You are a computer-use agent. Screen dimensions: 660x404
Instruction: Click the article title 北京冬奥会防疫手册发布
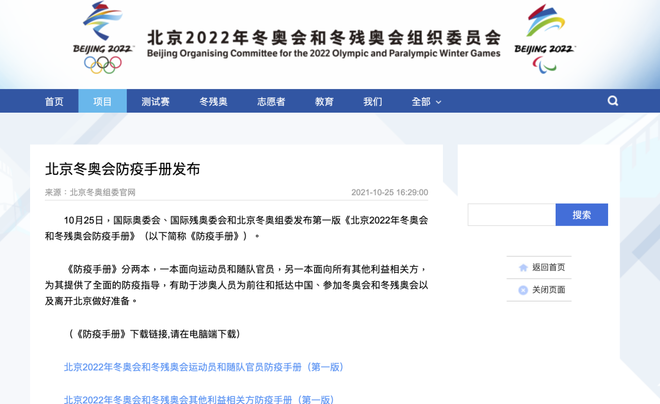[x=122, y=169]
